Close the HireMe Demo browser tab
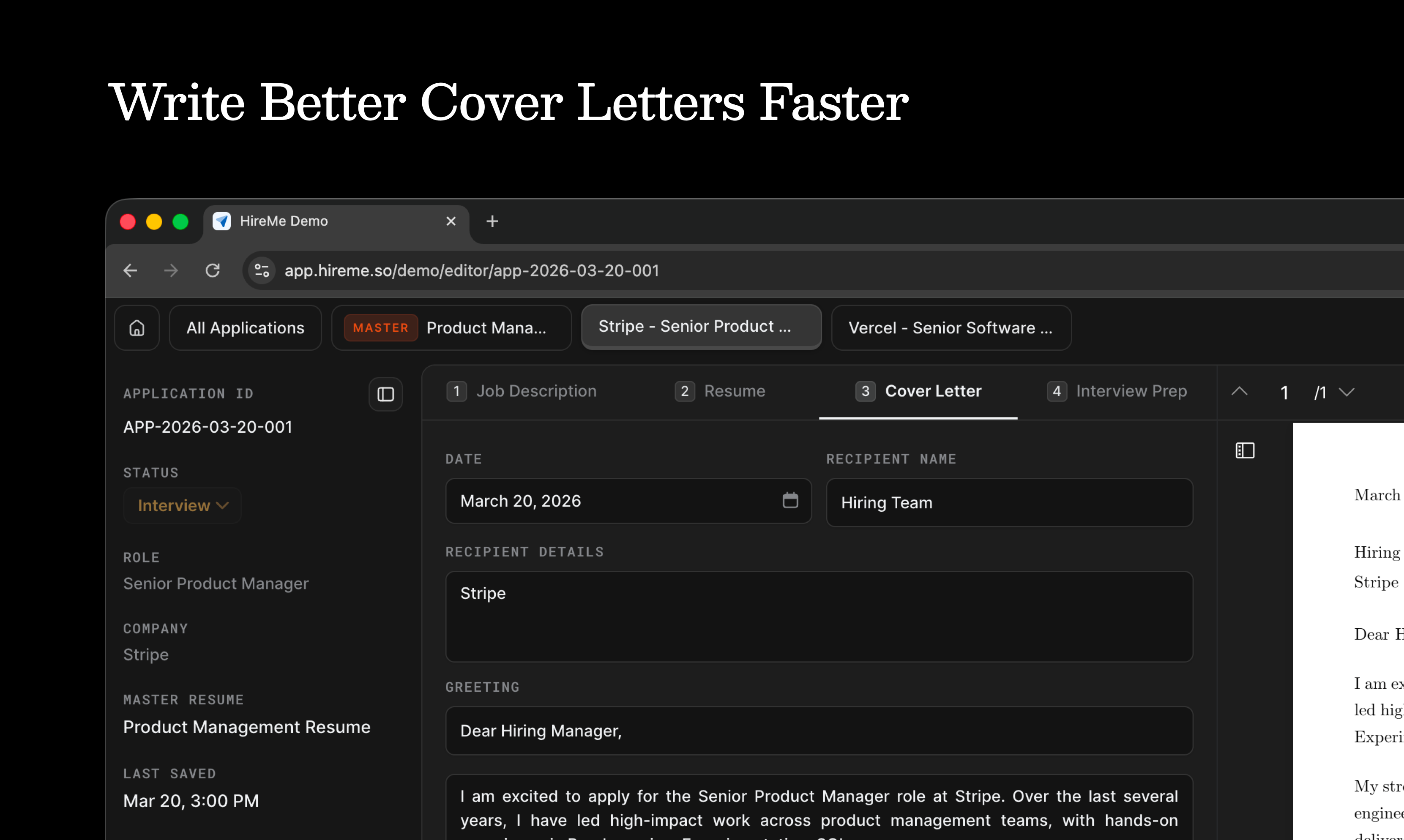This screenshot has width=1404, height=840. coord(451,221)
